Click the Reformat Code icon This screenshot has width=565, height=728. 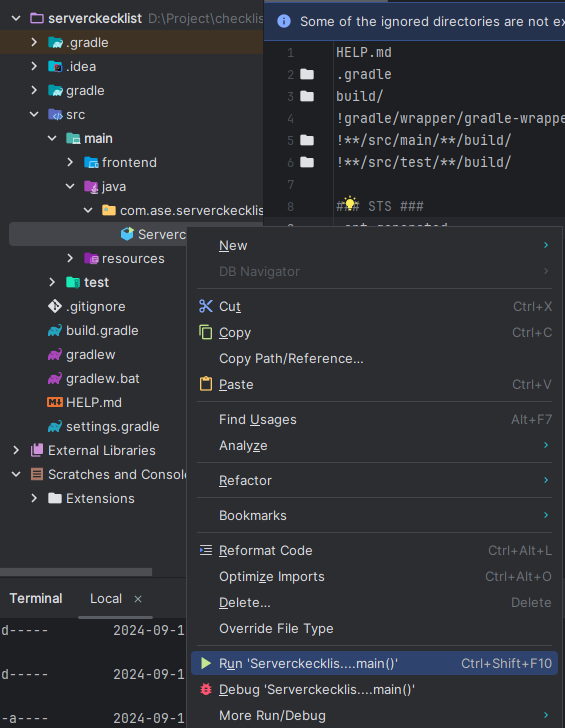pos(206,550)
